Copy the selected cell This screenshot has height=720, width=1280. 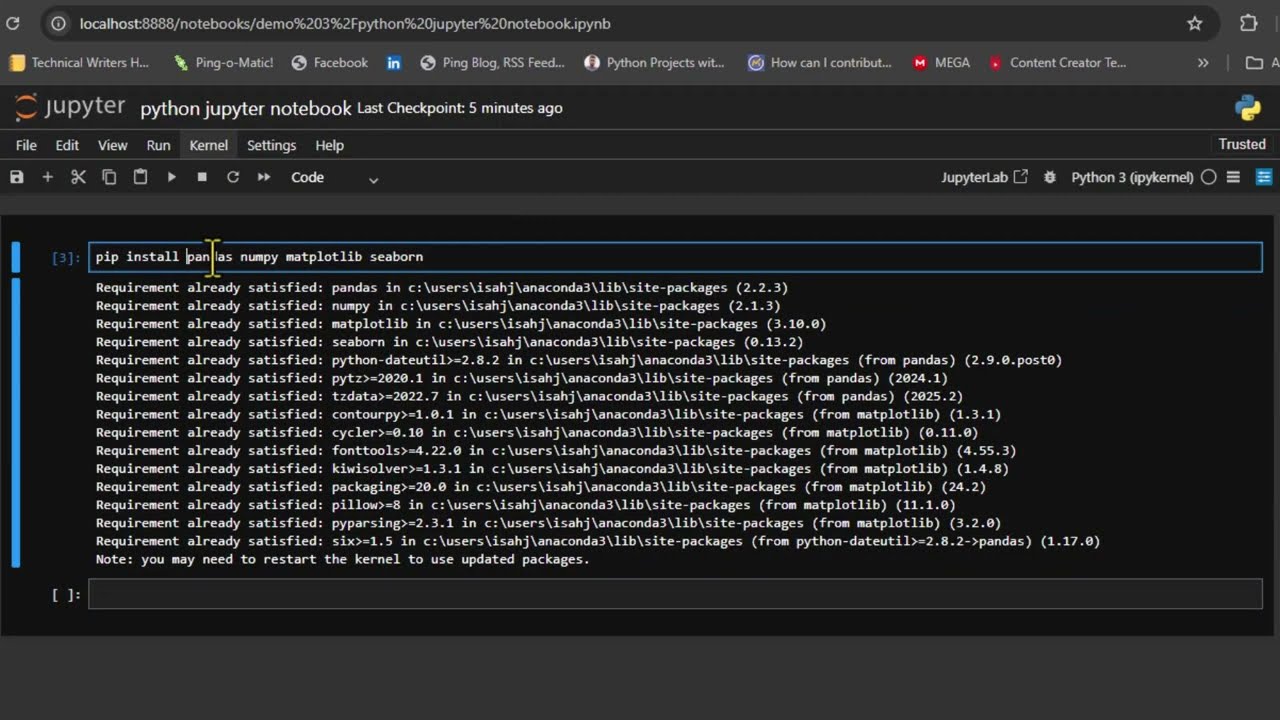109,177
